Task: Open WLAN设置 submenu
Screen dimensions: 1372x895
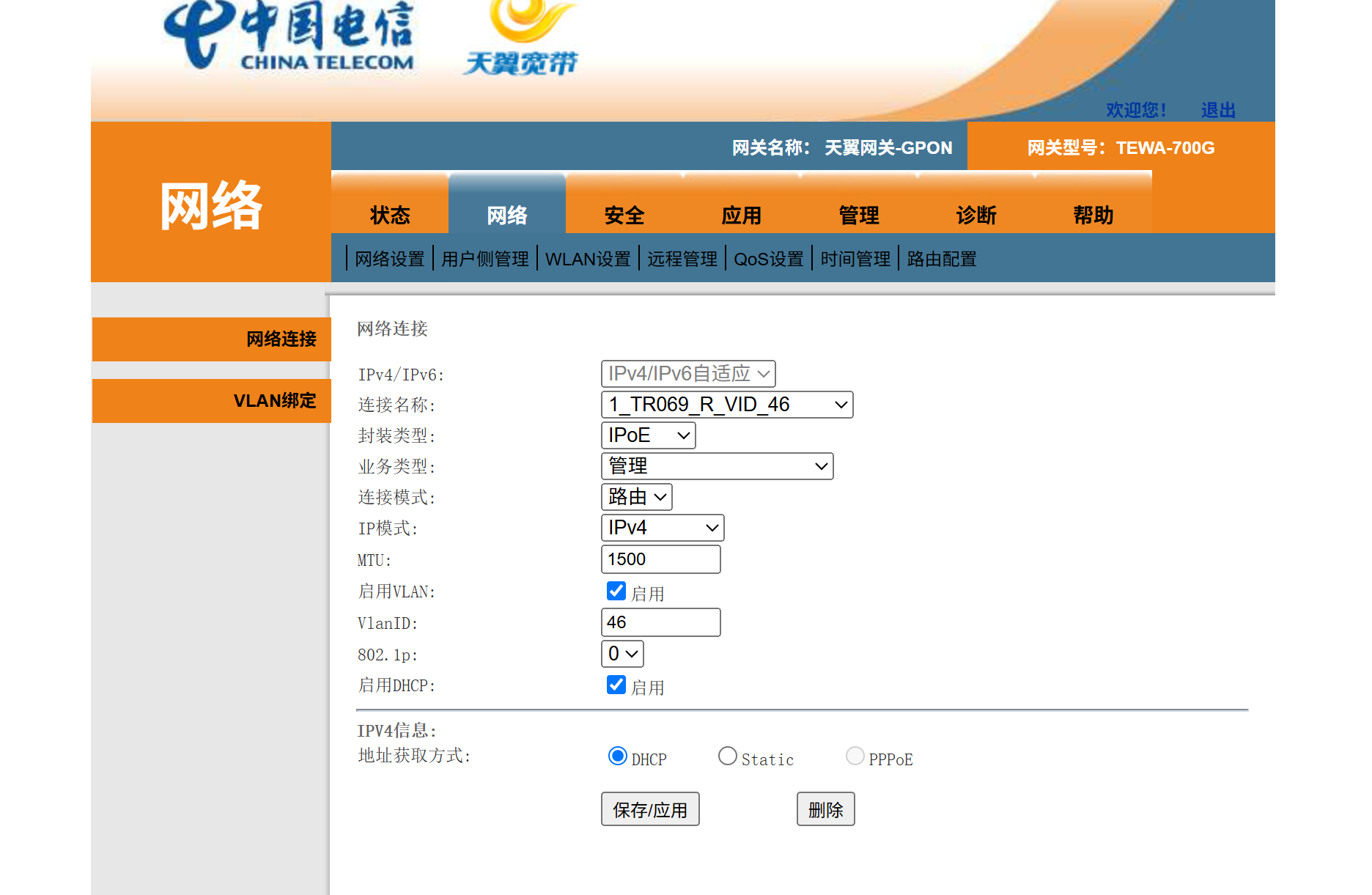Action: [588, 259]
